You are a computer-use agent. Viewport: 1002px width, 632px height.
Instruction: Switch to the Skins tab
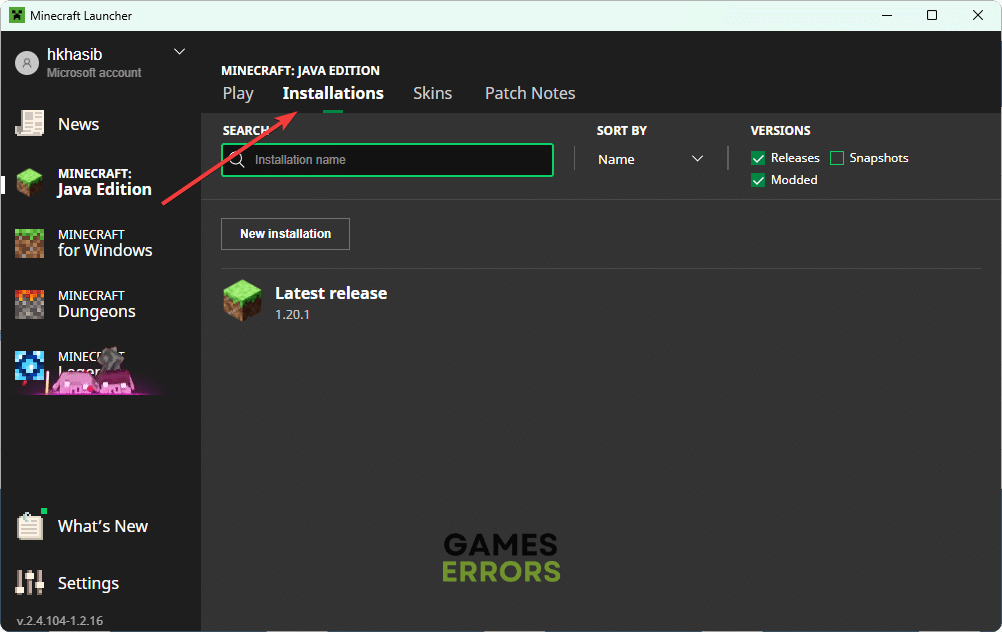[x=432, y=92]
